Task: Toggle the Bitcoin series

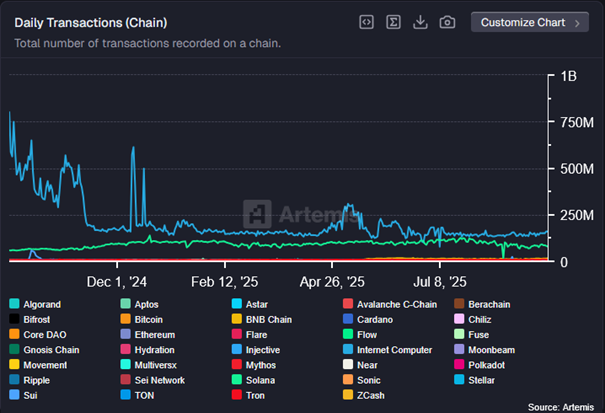Action: [x=141, y=319]
